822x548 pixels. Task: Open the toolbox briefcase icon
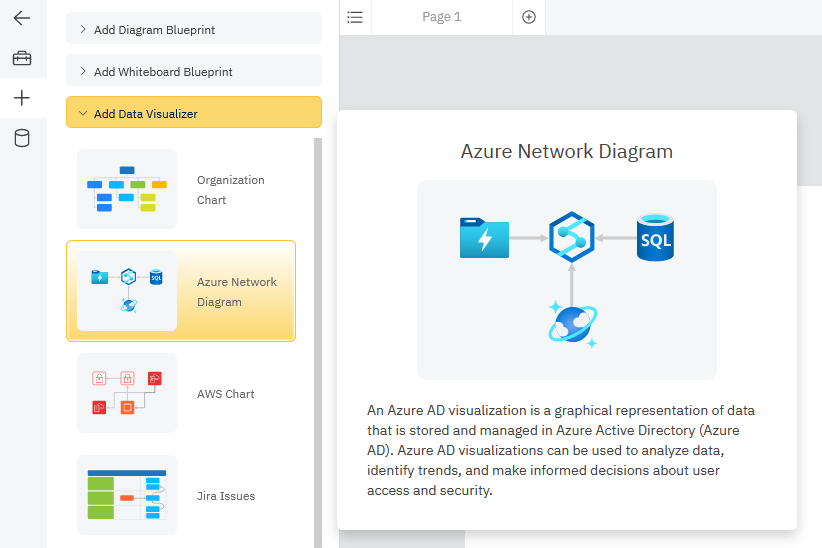[x=22, y=58]
